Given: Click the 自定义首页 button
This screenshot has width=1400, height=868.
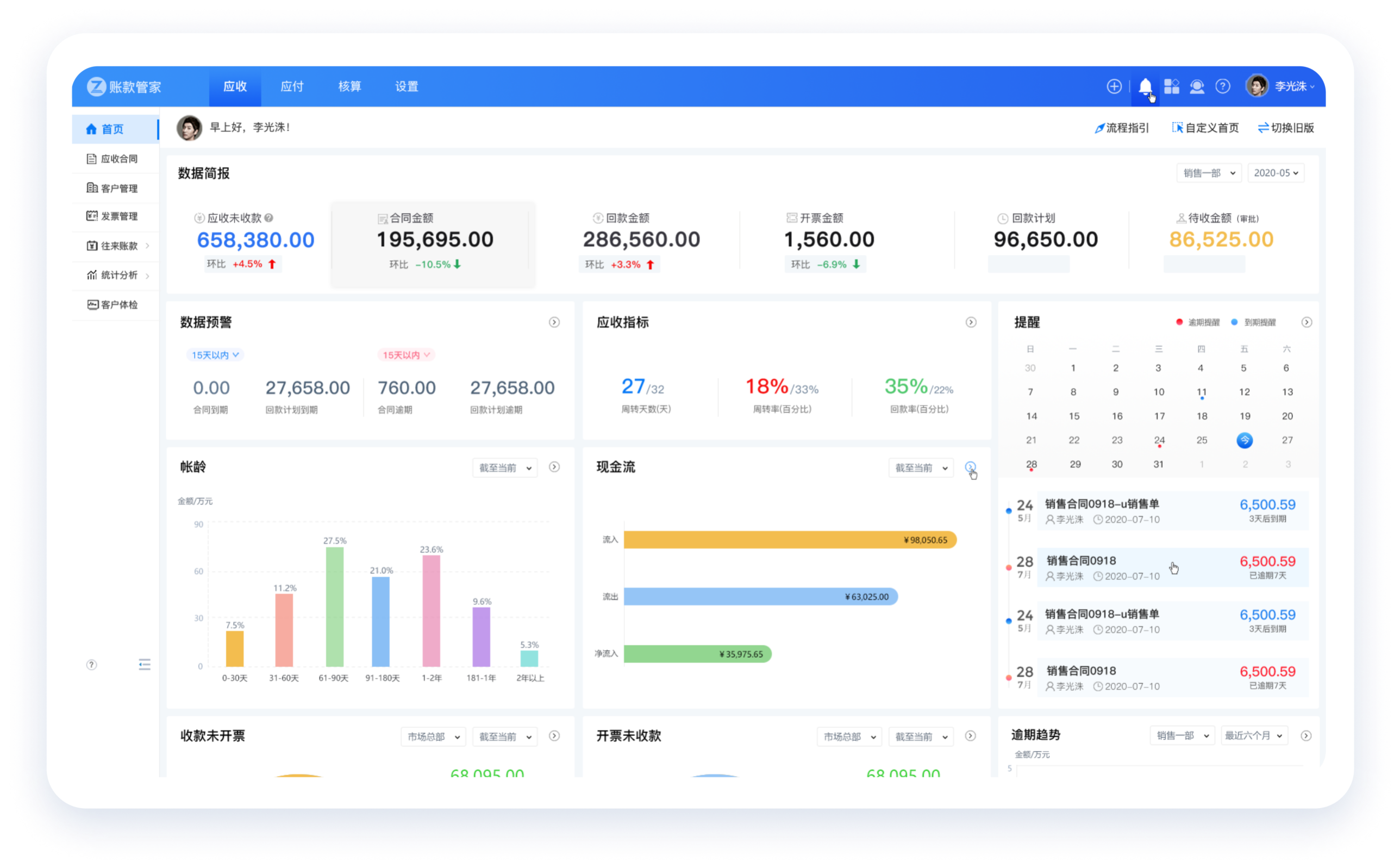Looking at the screenshot, I should [x=1205, y=128].
